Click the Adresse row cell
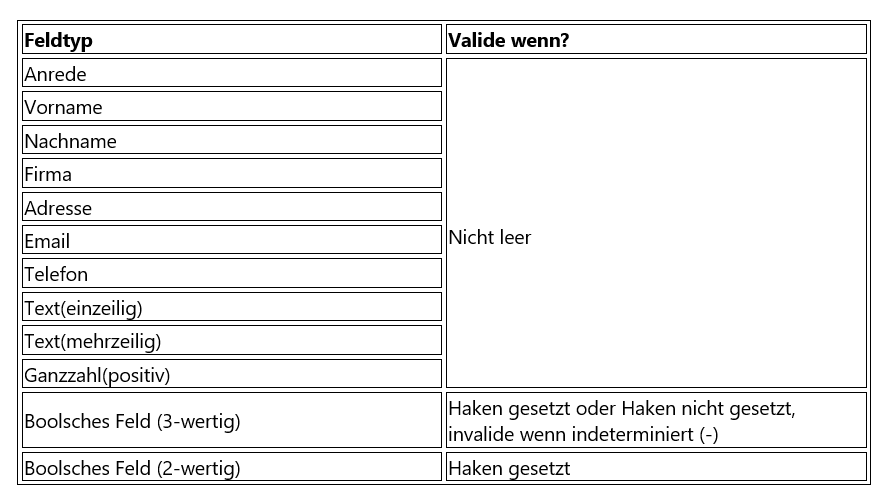Image resolution: width=891 pixels, height=501 pixels. tap(231, 208)
